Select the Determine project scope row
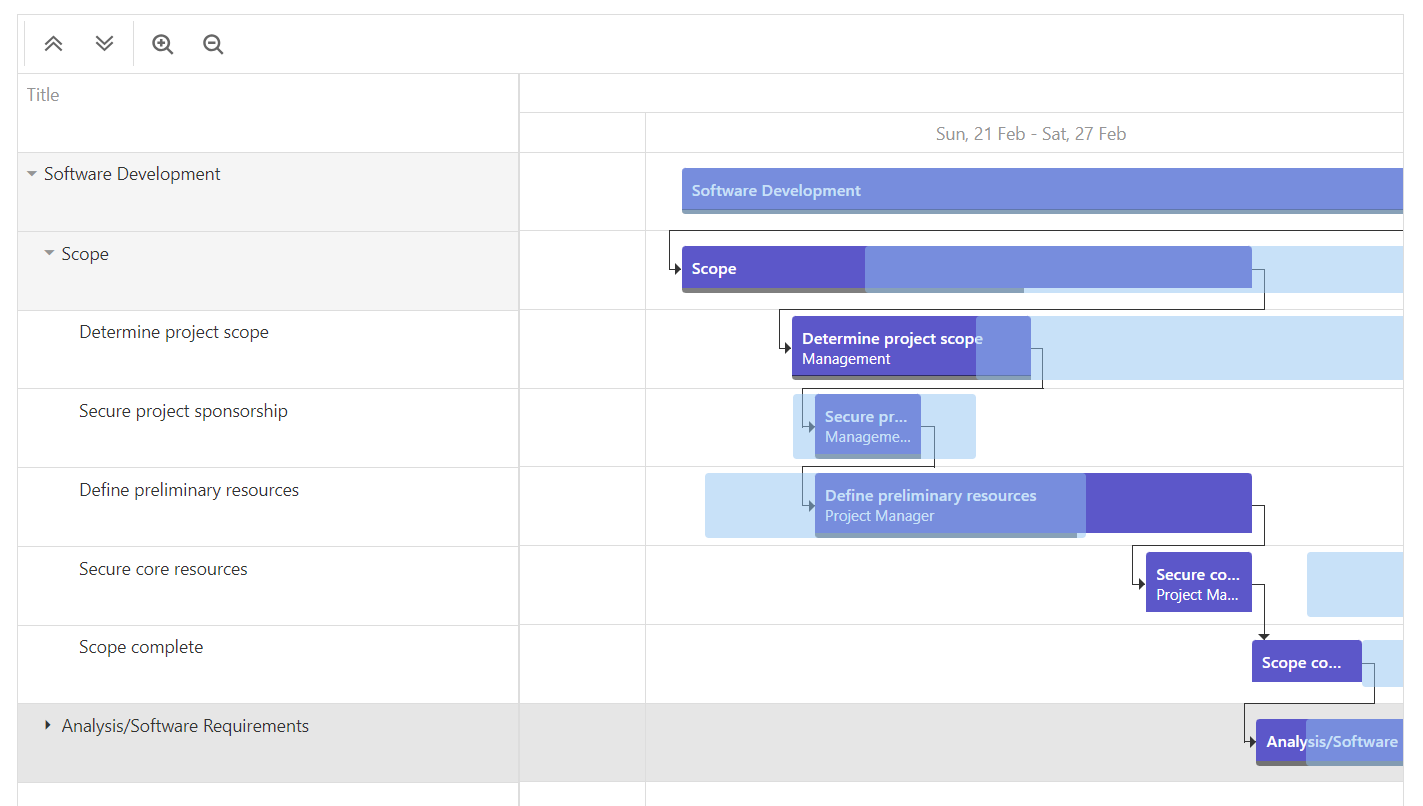The width and height of the screenshot is (1423, 806). click(x=174, y=333)
